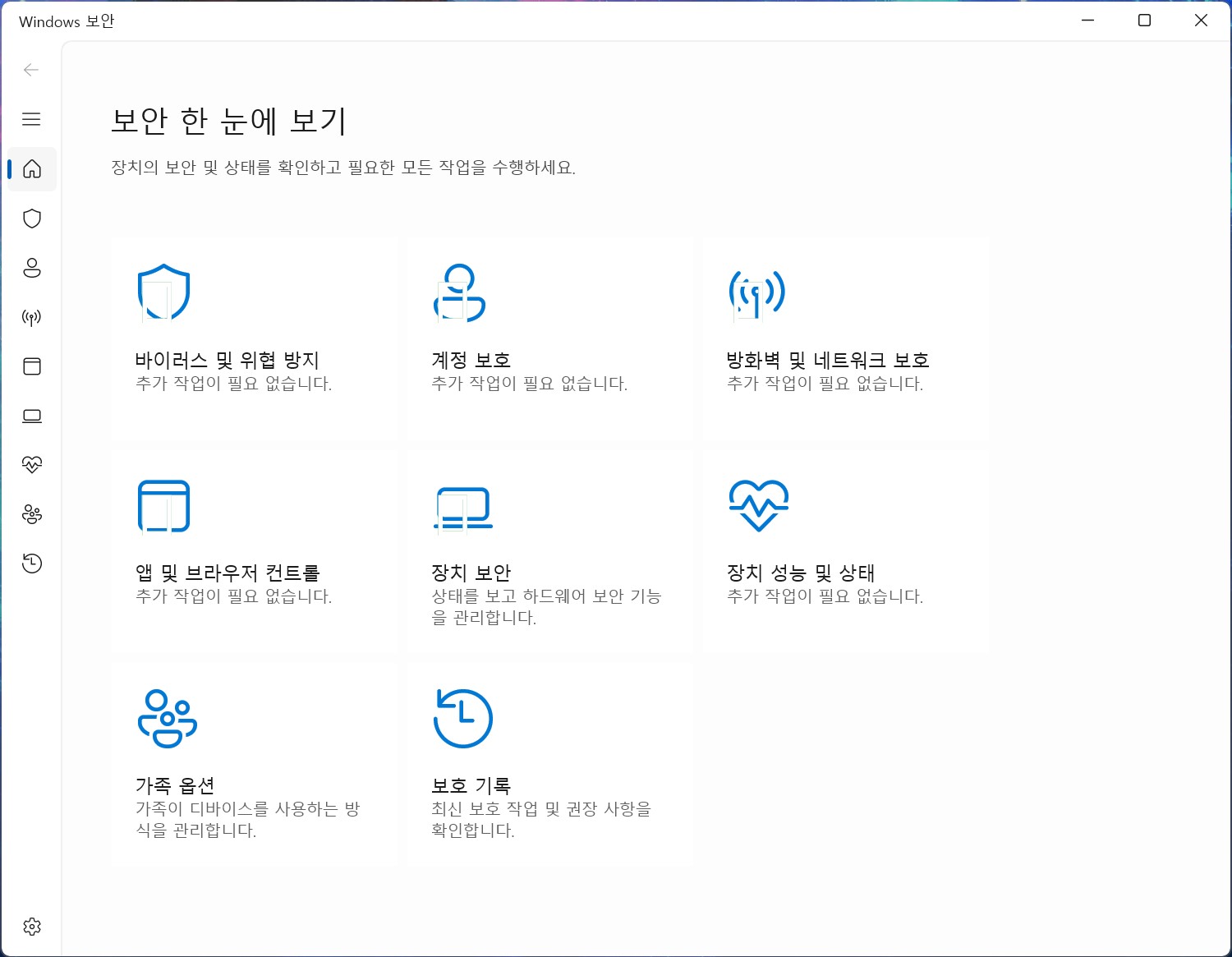Click the blue shield on 바이러스 및 위협 방지 tile
Screen dimensions: 1232x957
(163, 292)
